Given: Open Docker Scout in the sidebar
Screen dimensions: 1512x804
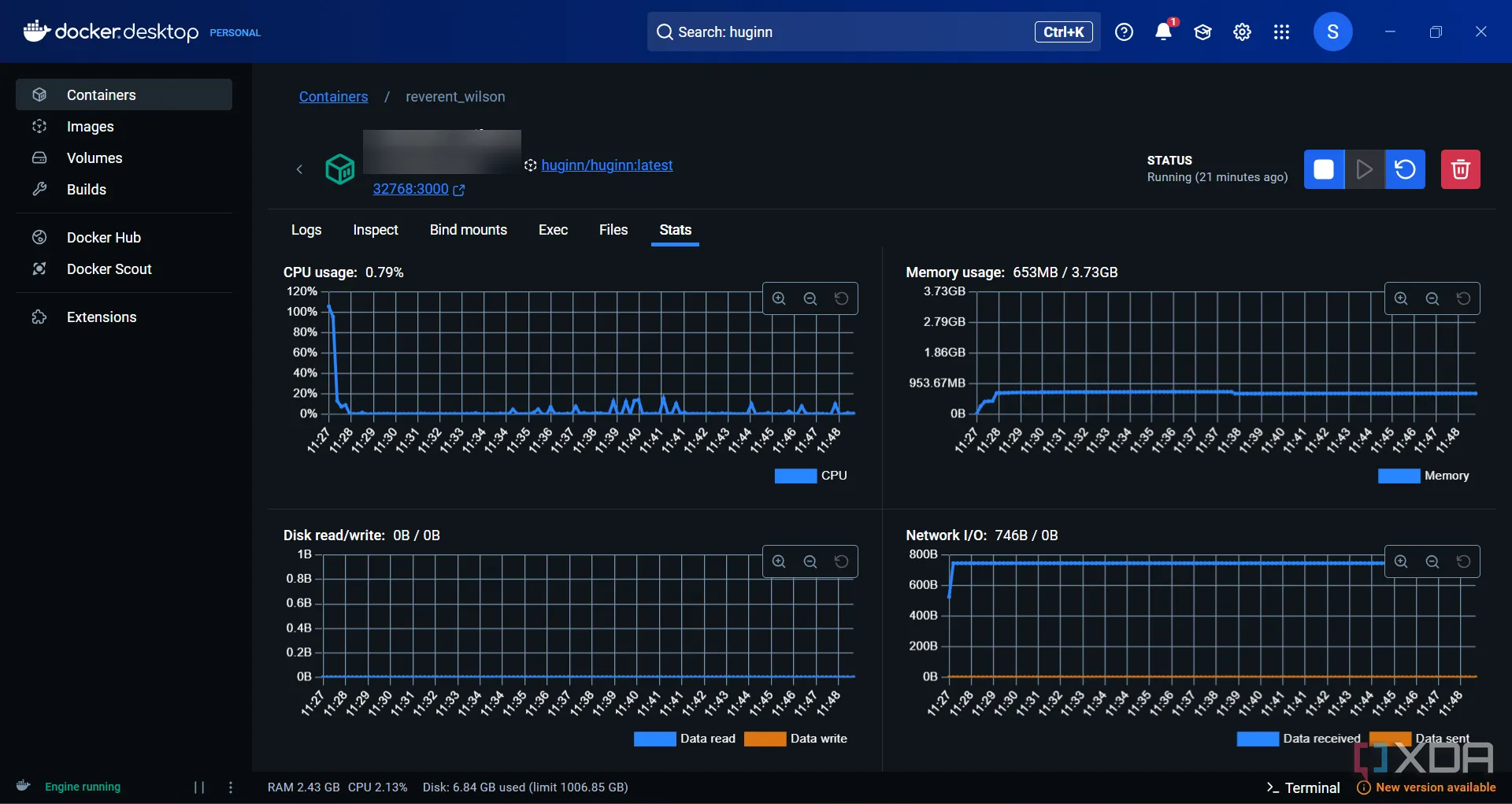Looking at the screenshot, I should (124, 269).
